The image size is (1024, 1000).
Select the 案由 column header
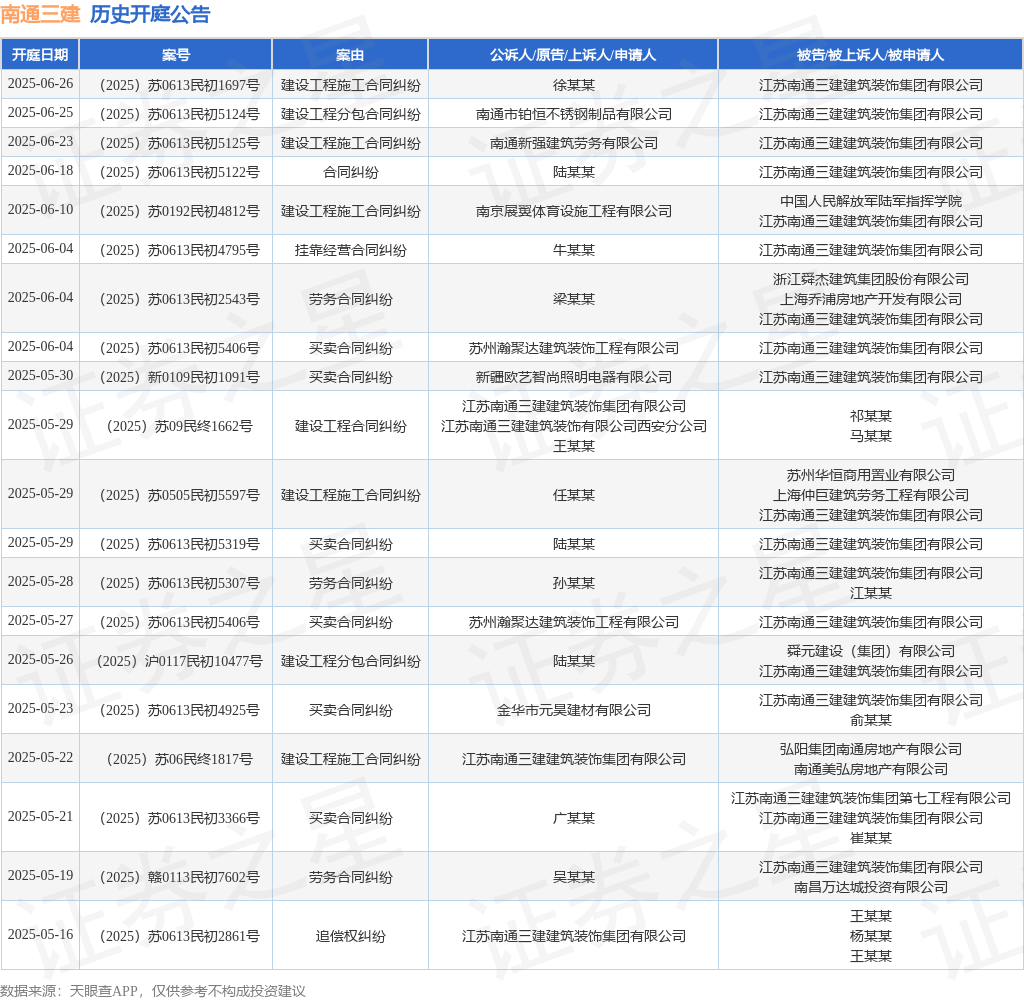[x=350, y=55]
